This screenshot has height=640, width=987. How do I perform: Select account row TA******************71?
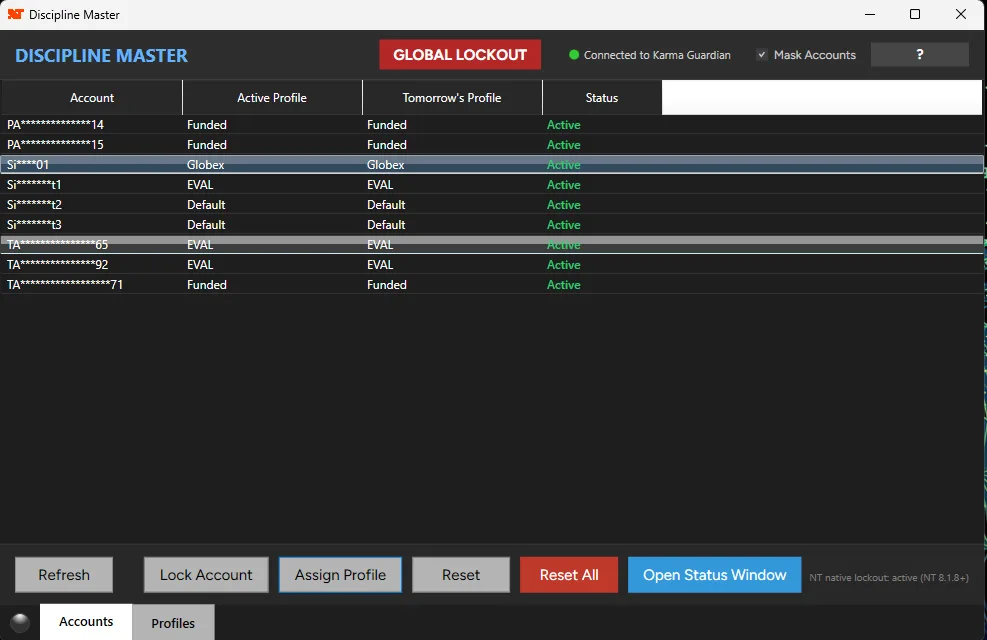click(x=492, y=285)
